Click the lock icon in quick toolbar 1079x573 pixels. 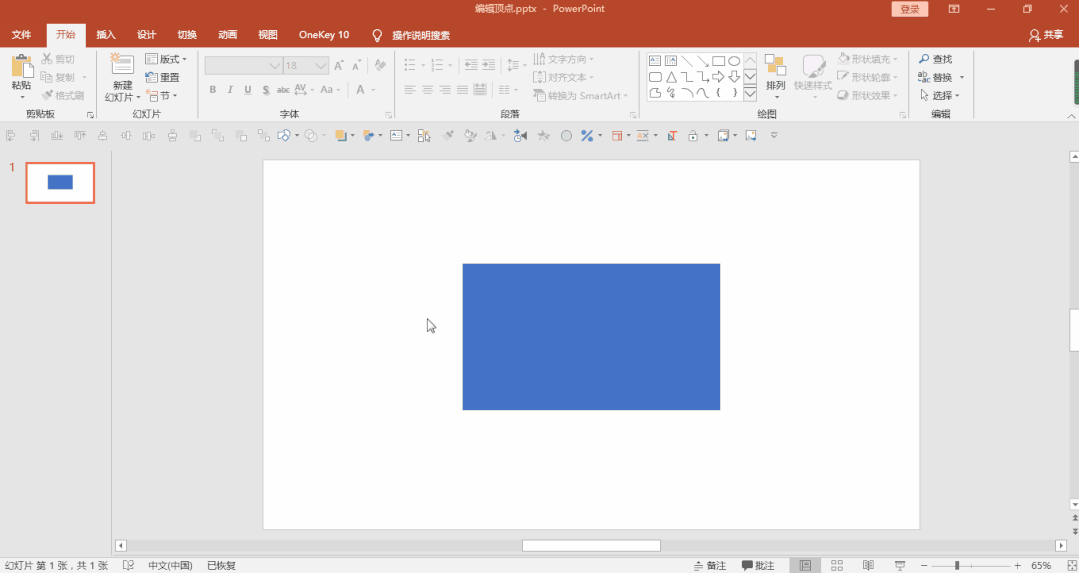point(693,136)
